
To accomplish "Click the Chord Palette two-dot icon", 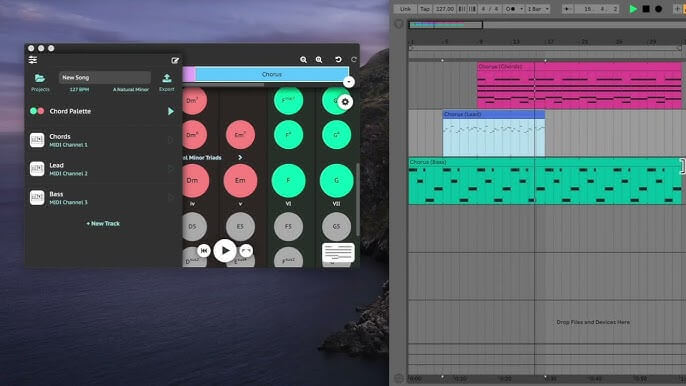I will (x=37, y=111).
